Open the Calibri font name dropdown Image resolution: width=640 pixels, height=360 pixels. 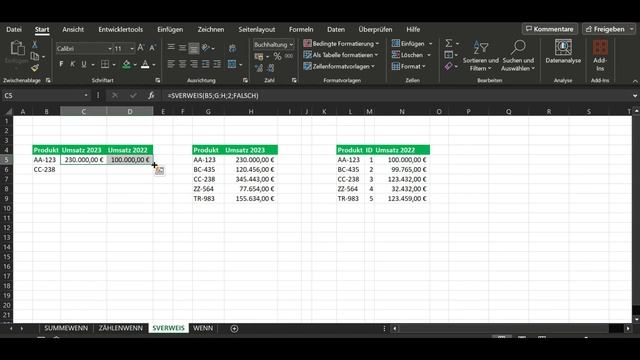click(x=110, y=49)
